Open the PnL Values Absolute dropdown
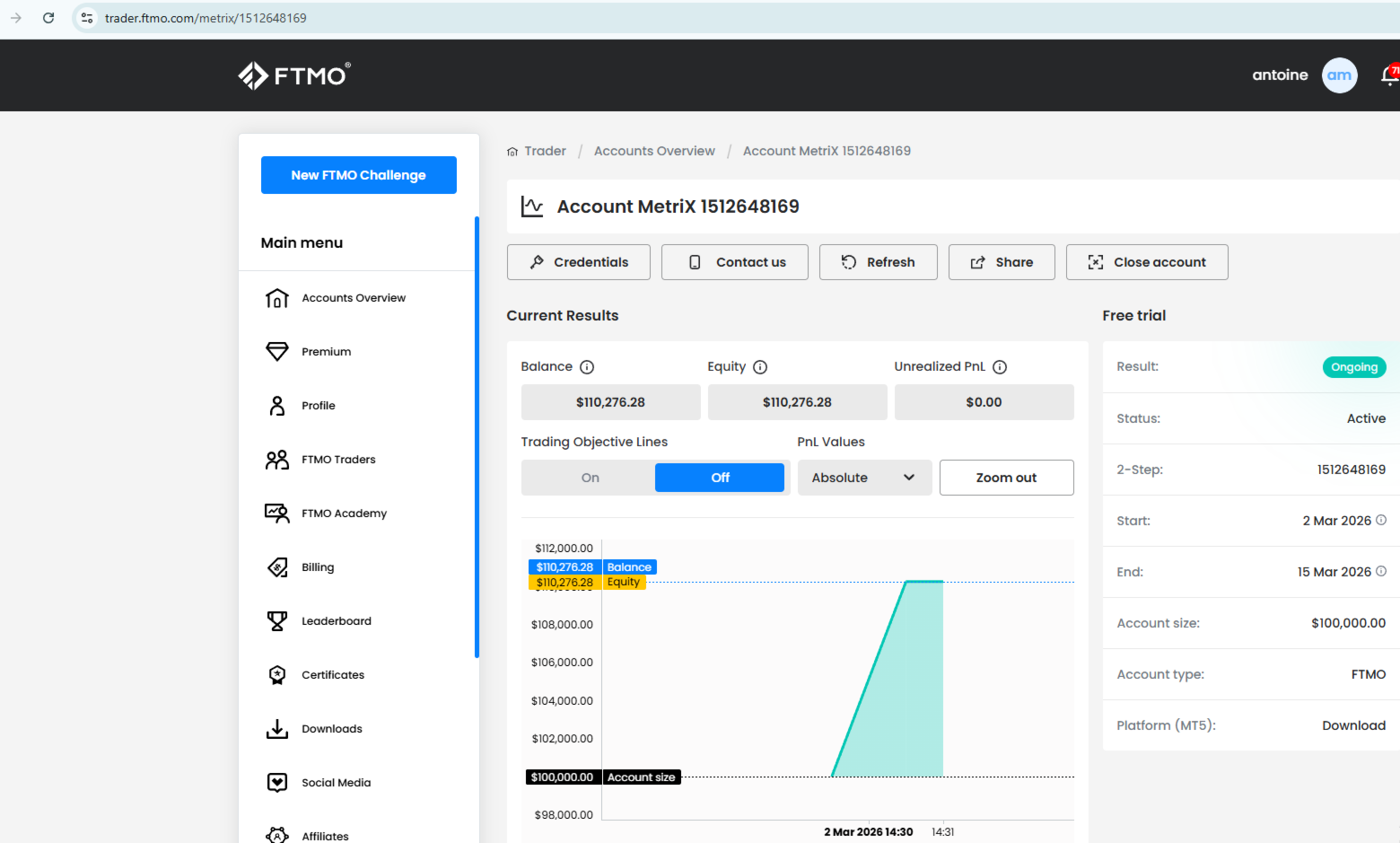 tap(864, 478)
